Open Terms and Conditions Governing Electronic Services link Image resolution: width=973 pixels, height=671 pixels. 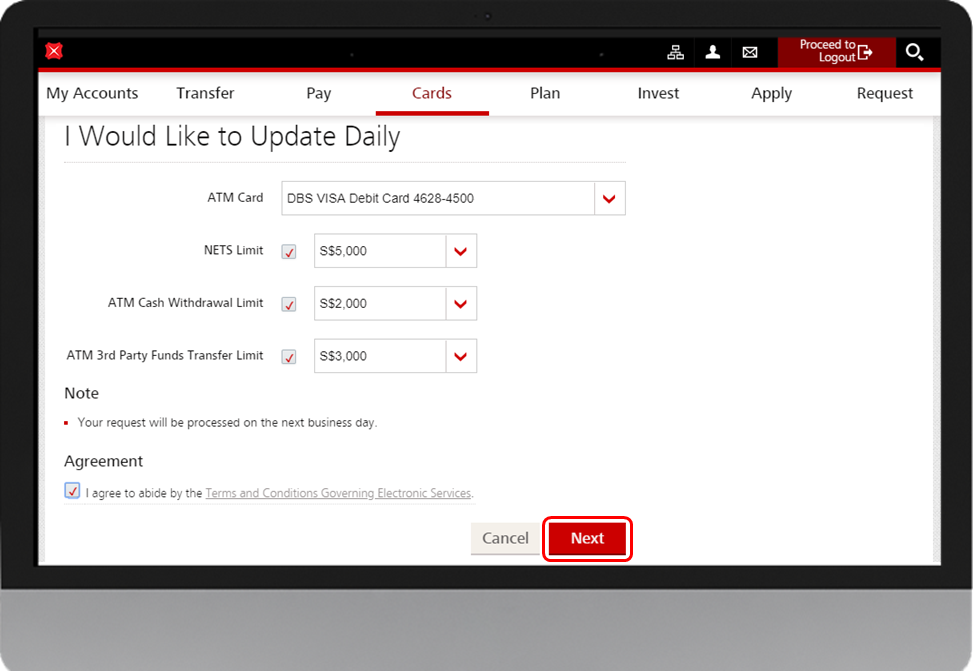point(338,493)
